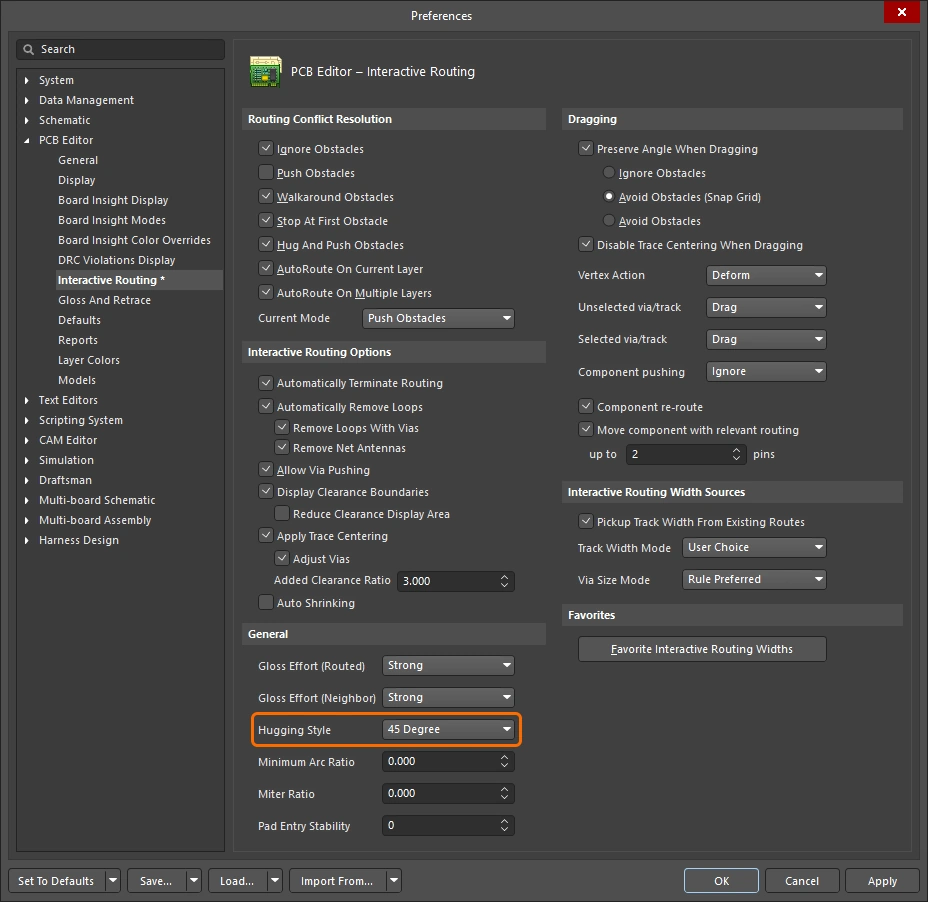Select the Avoid Obstacles radio button
Viewport: 928px width, 902px height.
[x=610, y=221]
